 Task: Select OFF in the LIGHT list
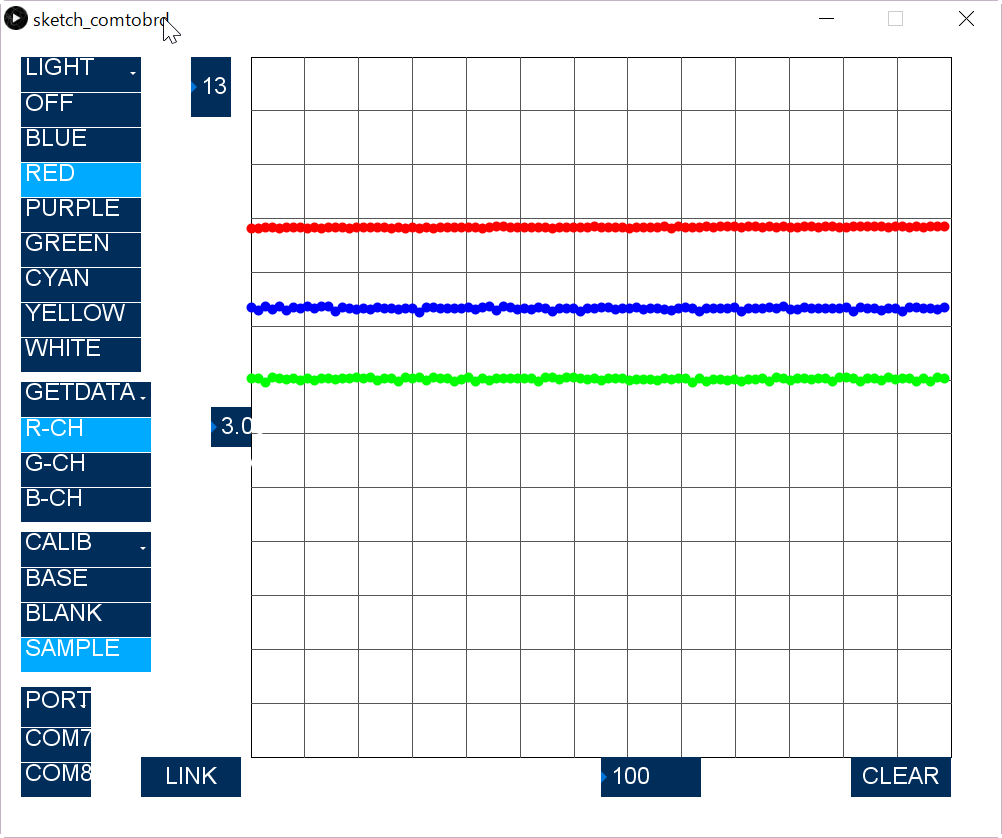click(x=81, y=109)
